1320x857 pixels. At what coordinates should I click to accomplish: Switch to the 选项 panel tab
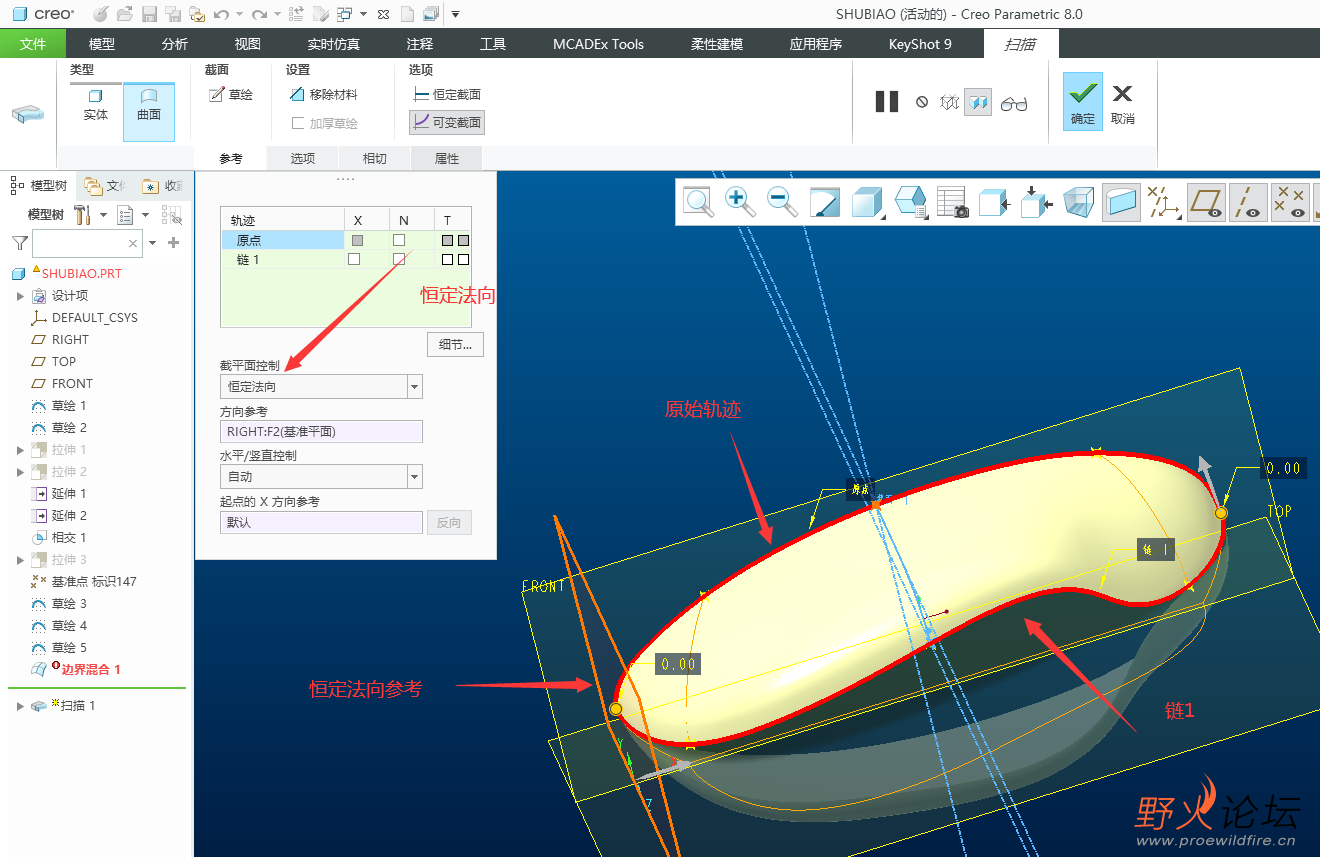pos(303,158)
